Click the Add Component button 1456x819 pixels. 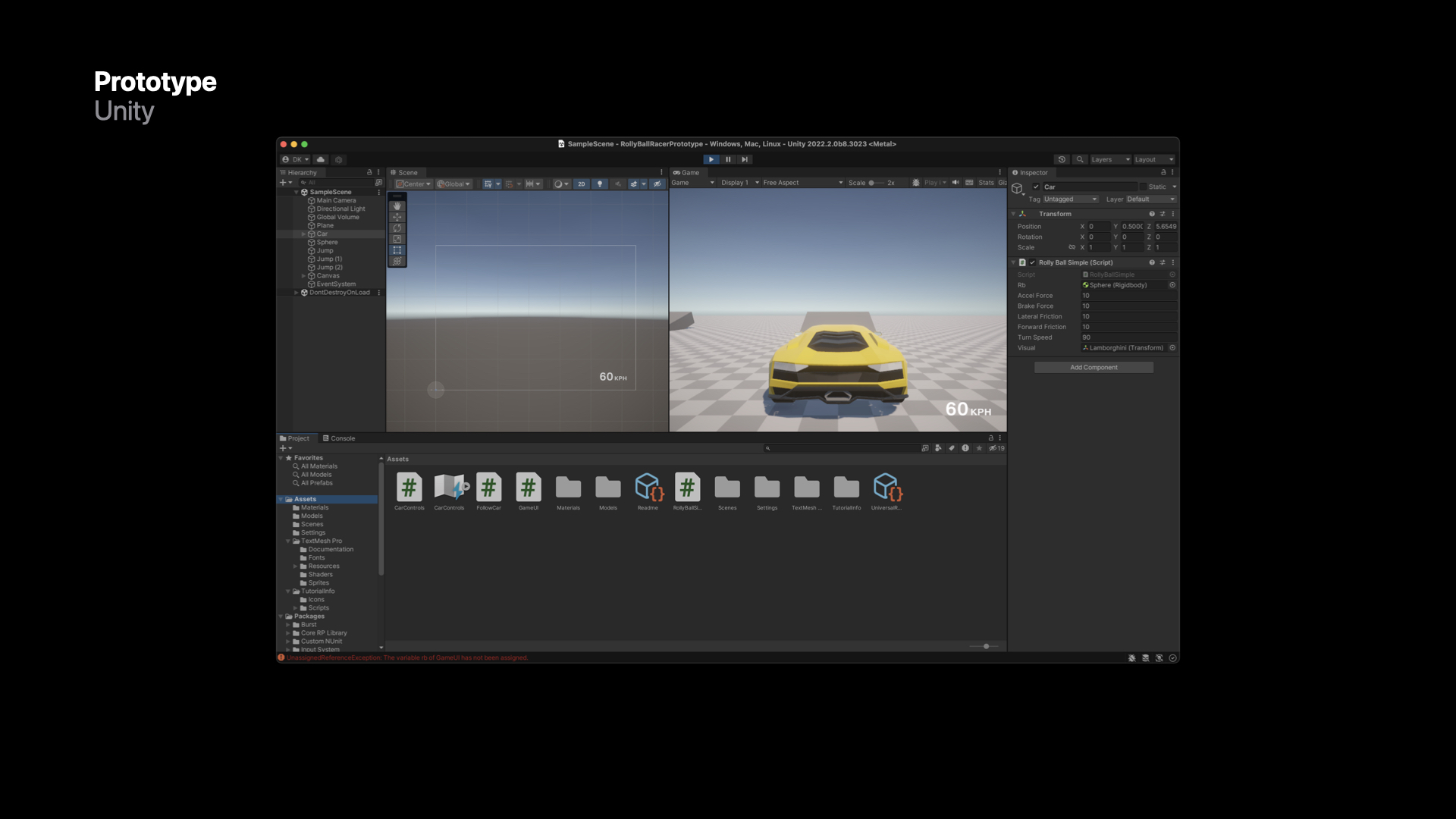point(1094,367)
